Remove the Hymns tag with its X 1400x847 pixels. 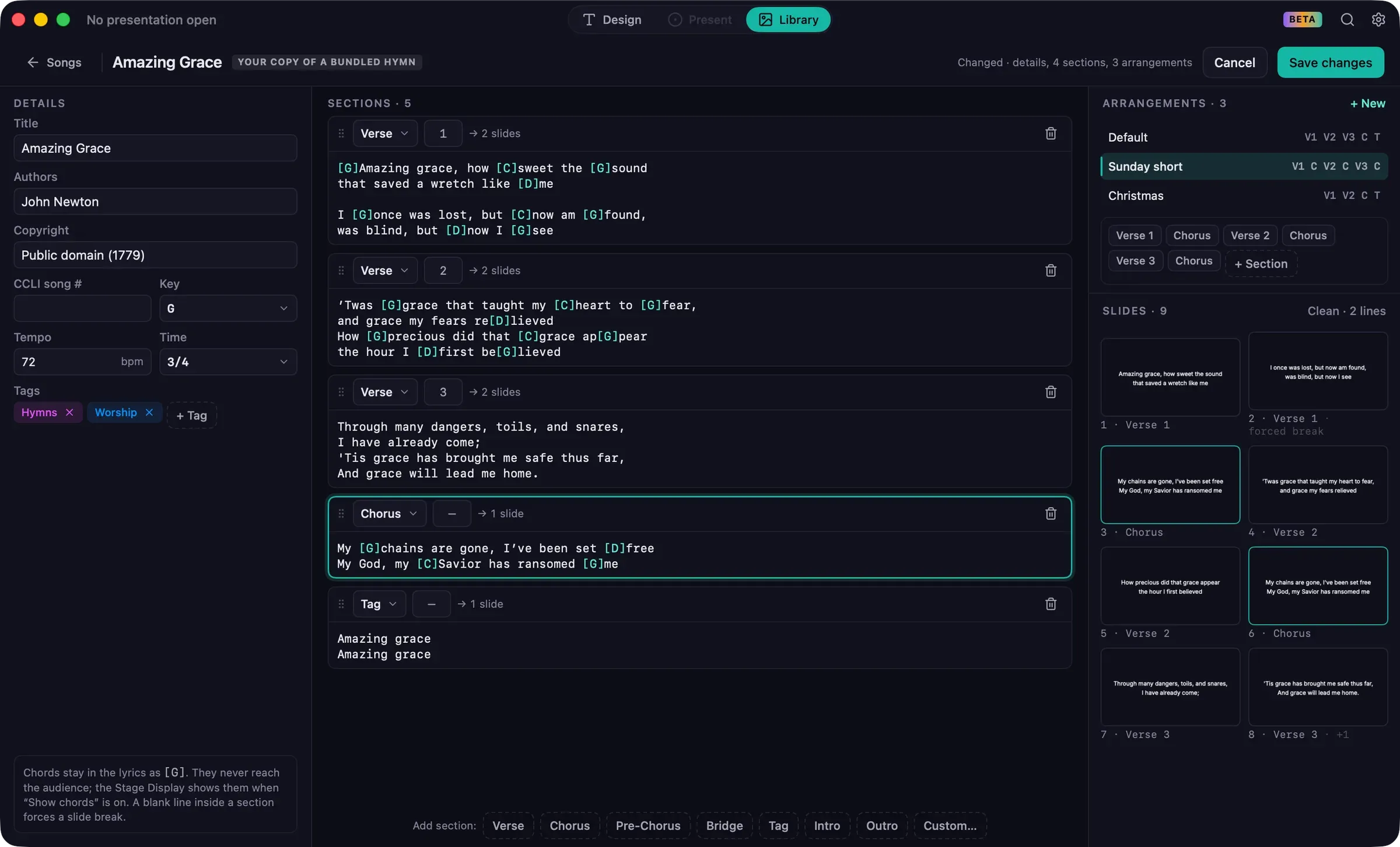coord(69,412)
